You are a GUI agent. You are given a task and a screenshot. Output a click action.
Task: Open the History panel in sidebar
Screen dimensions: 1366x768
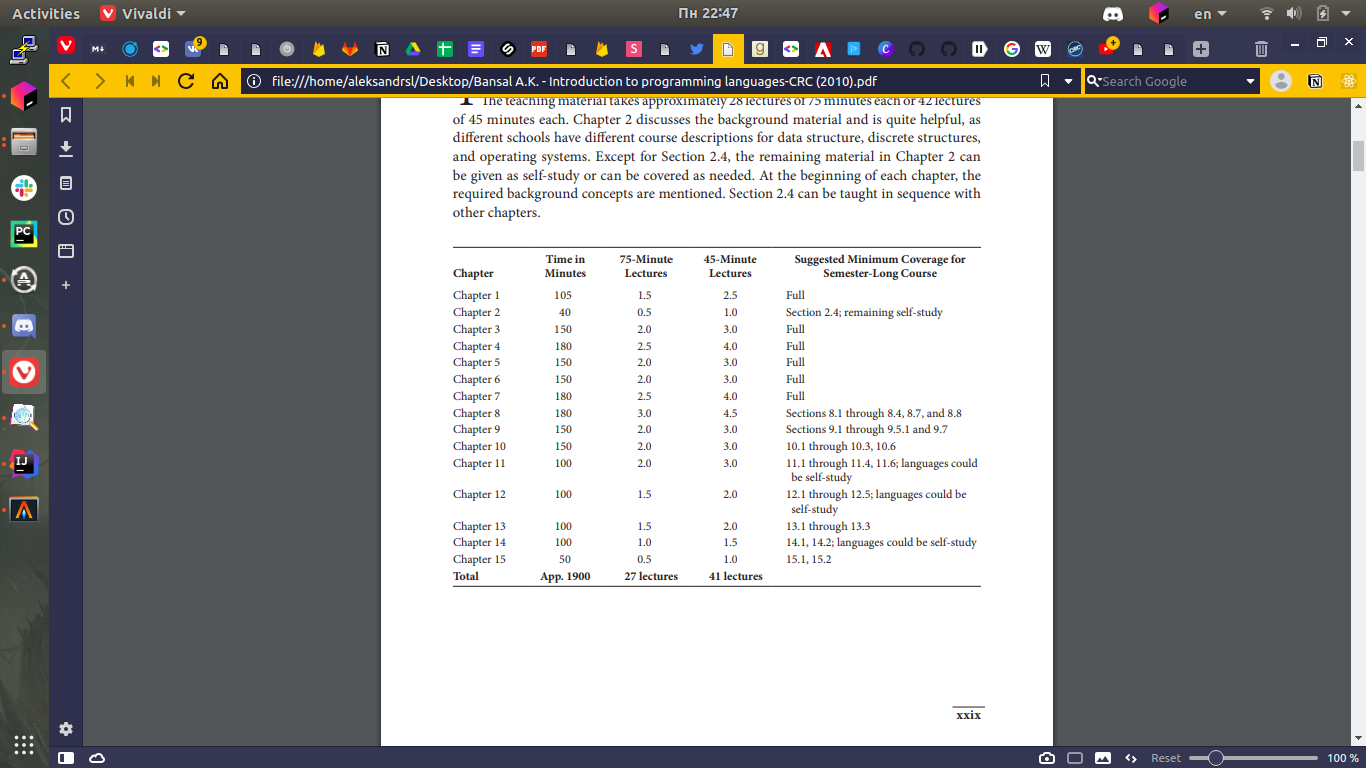[x=66, y=217]
